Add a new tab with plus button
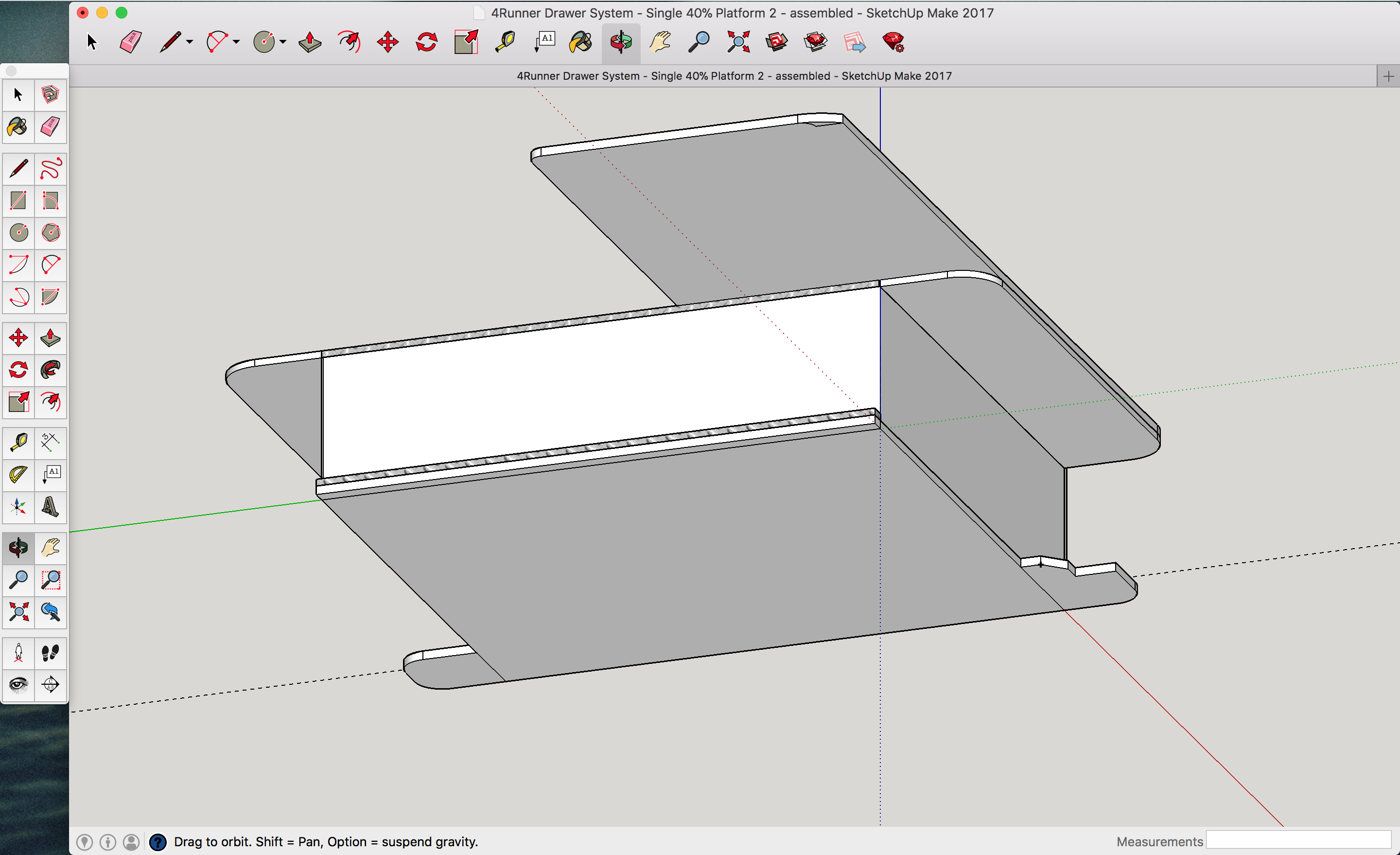Screen dimensions: 1400x855 click(x=1388, y=76)
